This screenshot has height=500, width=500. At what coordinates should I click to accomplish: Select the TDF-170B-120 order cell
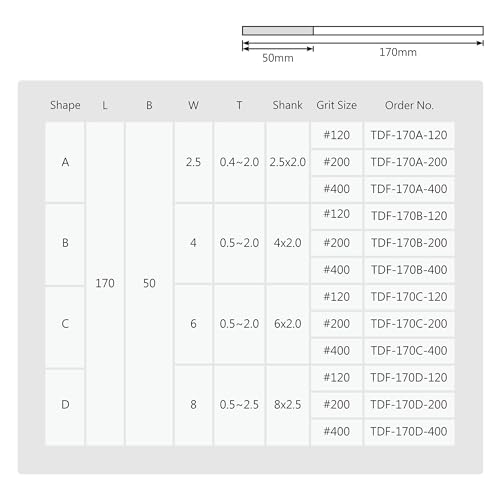(409, 216)
